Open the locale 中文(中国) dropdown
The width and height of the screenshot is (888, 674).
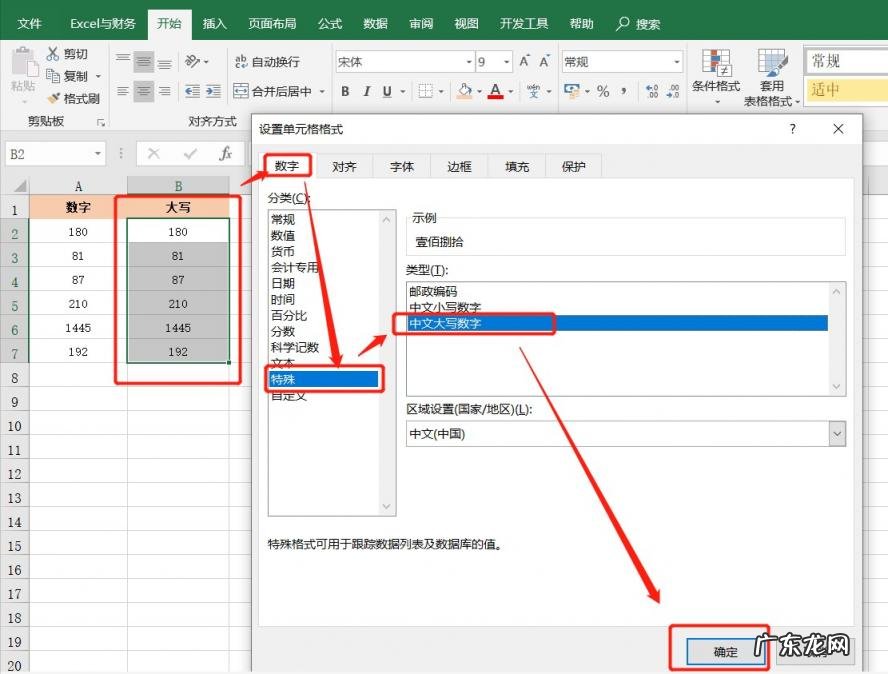(836, 434)
